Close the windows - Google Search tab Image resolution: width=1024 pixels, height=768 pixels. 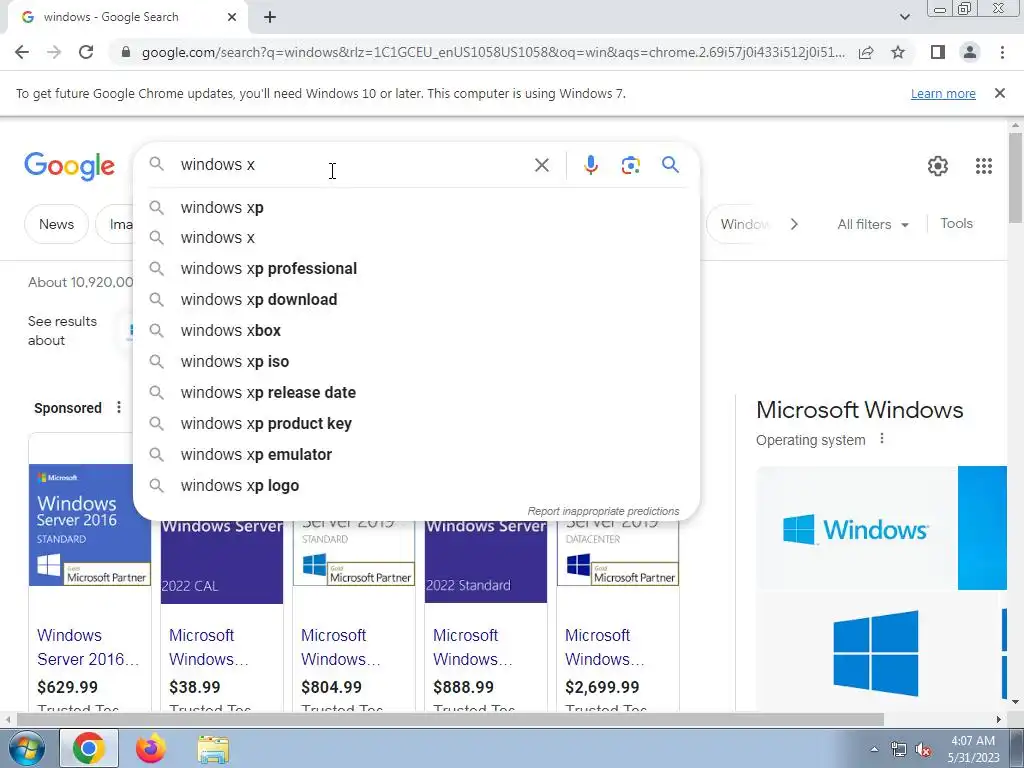tap(232, 18)
